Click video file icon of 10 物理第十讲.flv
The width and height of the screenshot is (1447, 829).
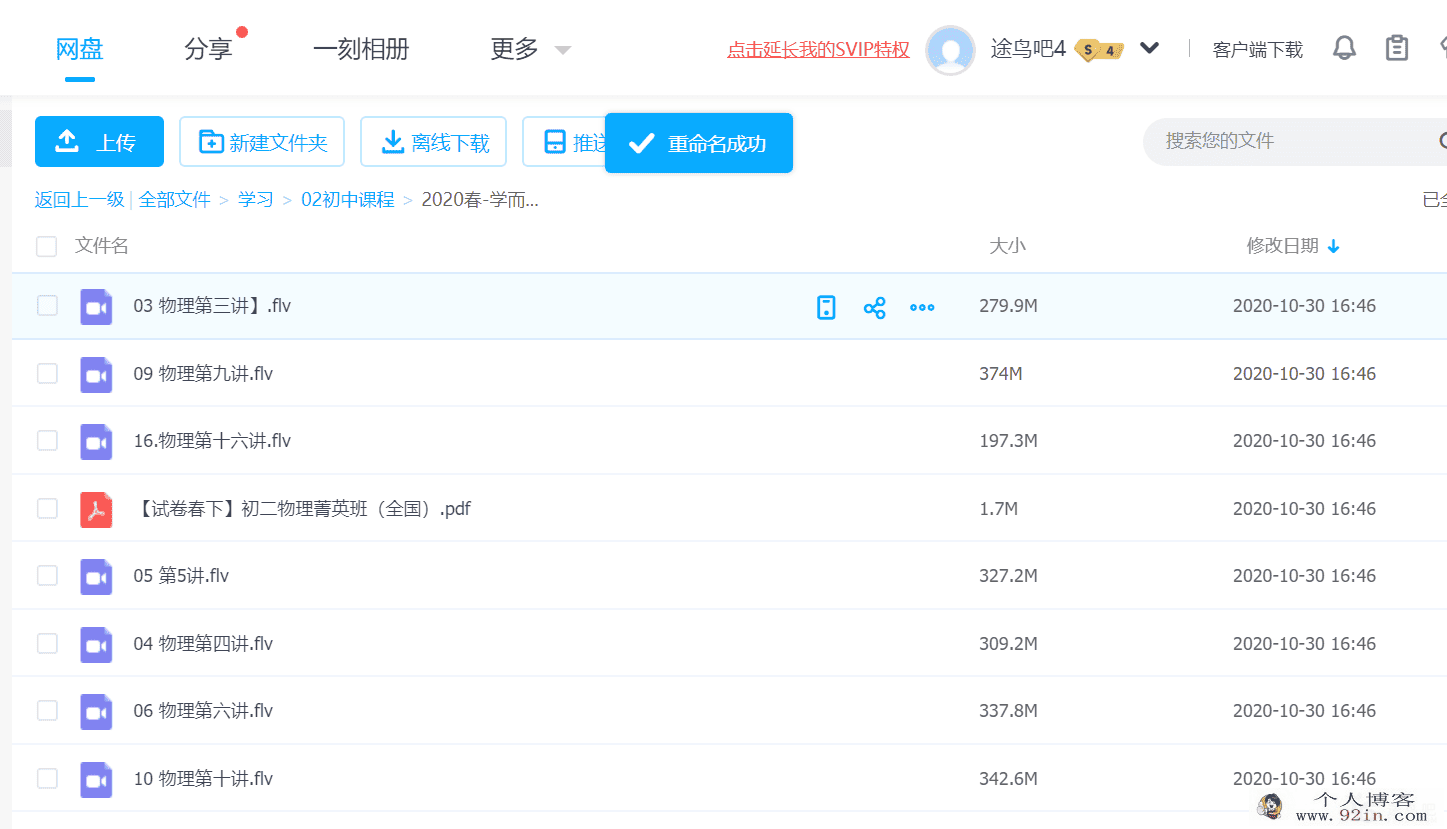coord(96,779)
